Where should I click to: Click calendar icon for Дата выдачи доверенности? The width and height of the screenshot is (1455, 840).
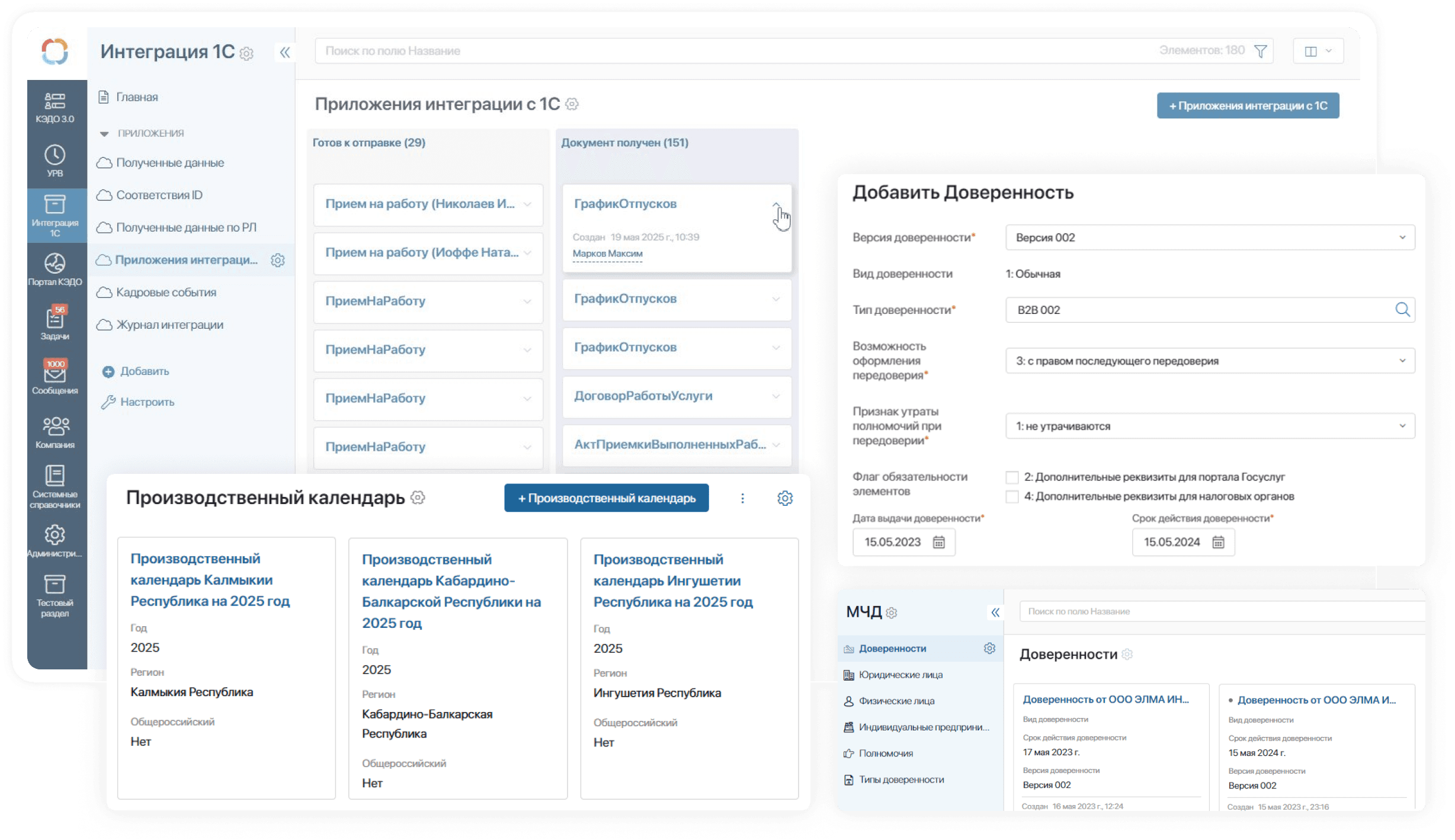[939, 542]
